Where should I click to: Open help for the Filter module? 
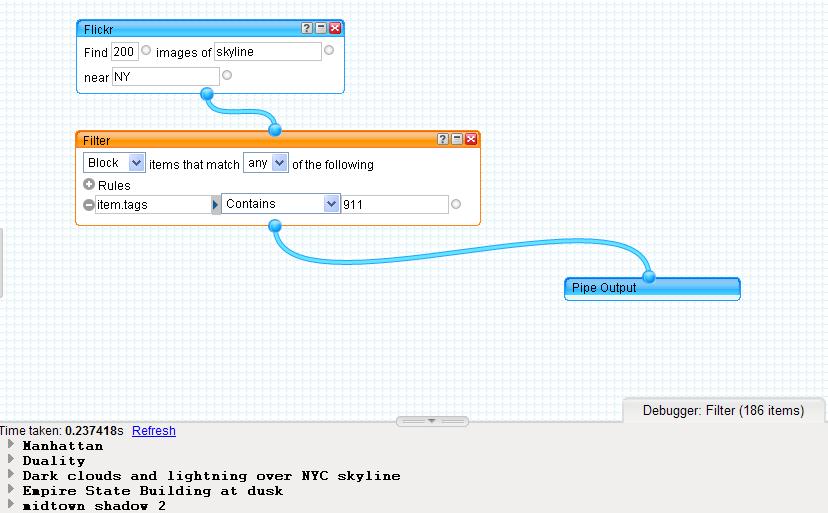(443, 140)
